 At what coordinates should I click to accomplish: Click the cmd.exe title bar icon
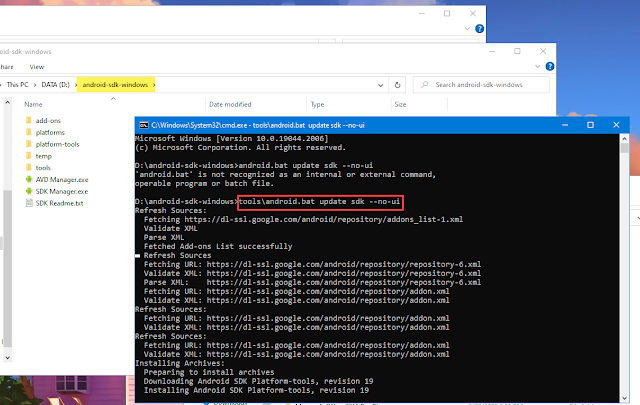[144, 125]
